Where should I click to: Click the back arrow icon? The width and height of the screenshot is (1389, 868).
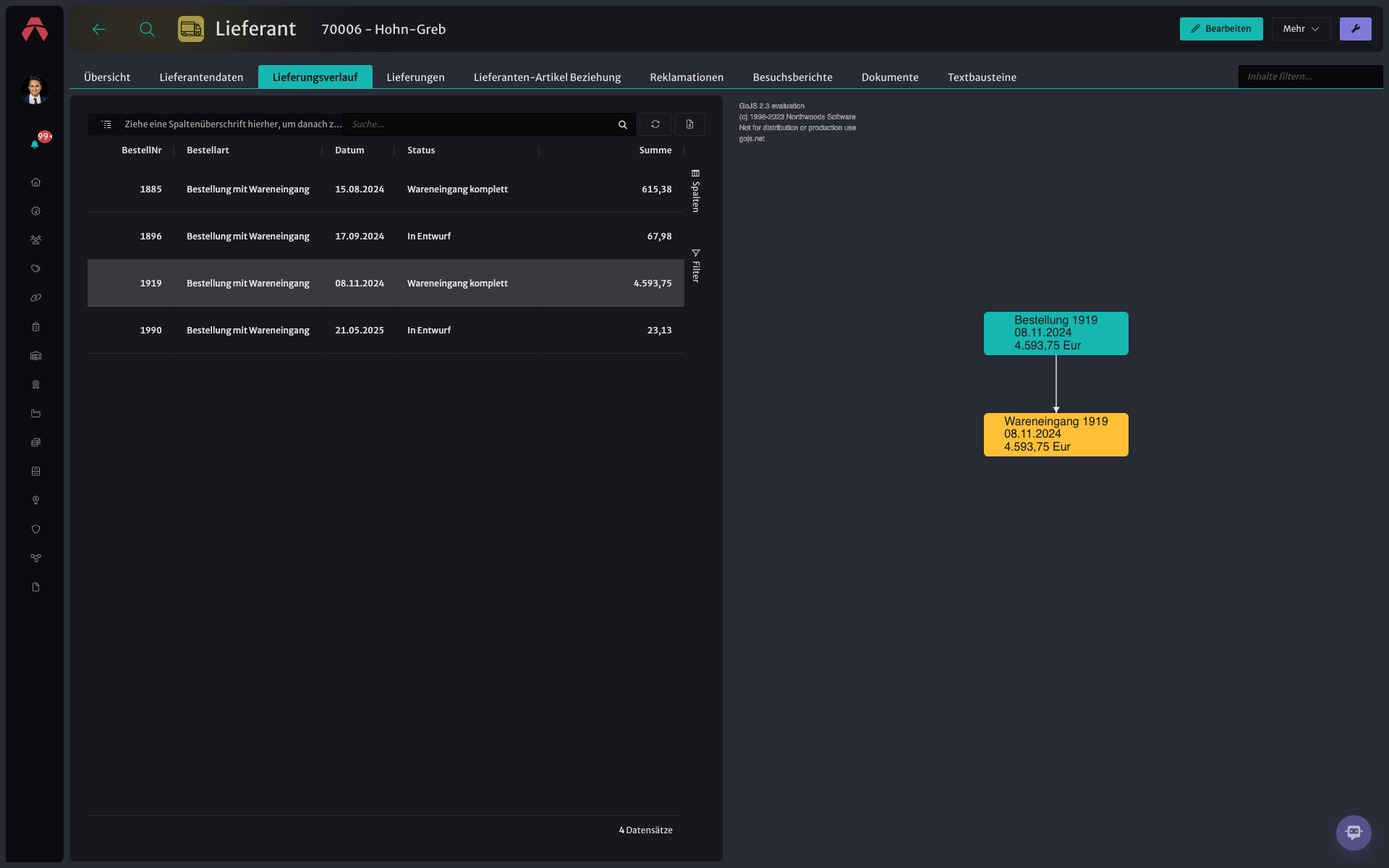tap(99, 29)
